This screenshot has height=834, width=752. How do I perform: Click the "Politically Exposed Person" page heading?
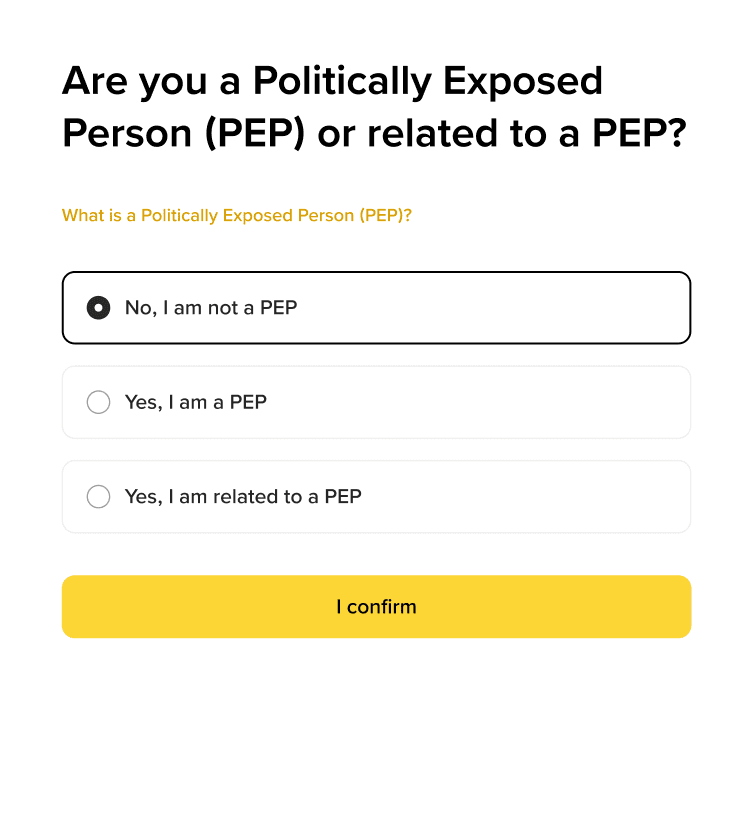point(374,107)
